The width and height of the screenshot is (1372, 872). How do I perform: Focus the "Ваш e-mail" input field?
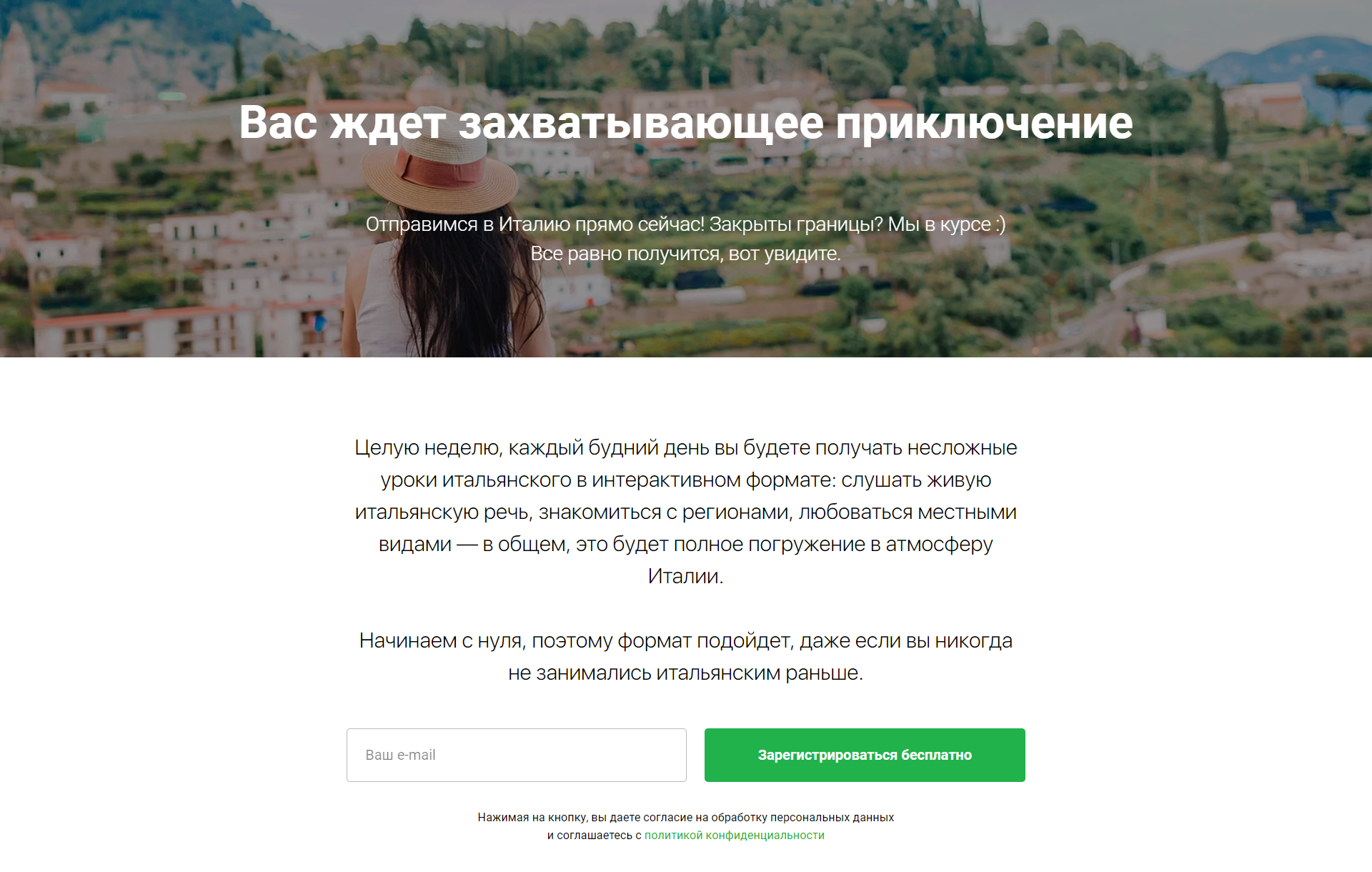[x=516, y=755]
